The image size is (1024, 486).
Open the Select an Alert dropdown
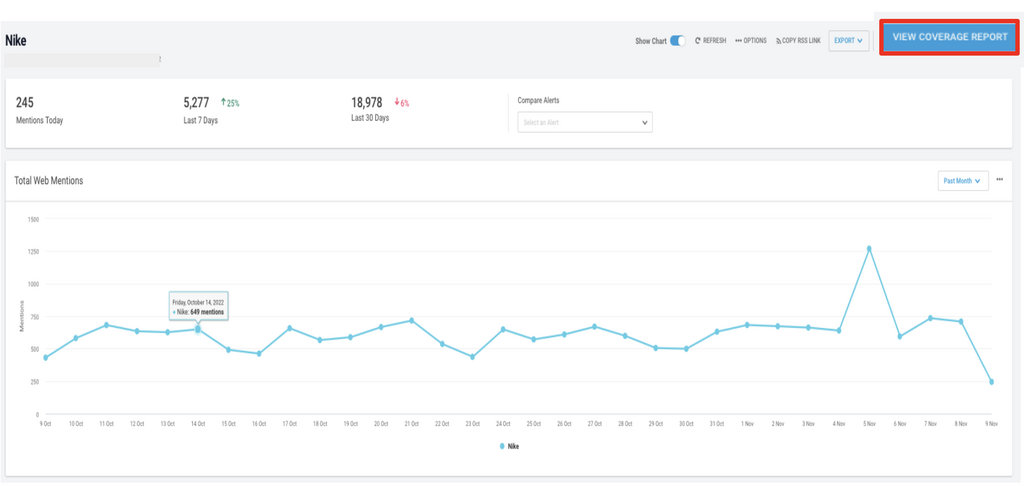(585, 122)
